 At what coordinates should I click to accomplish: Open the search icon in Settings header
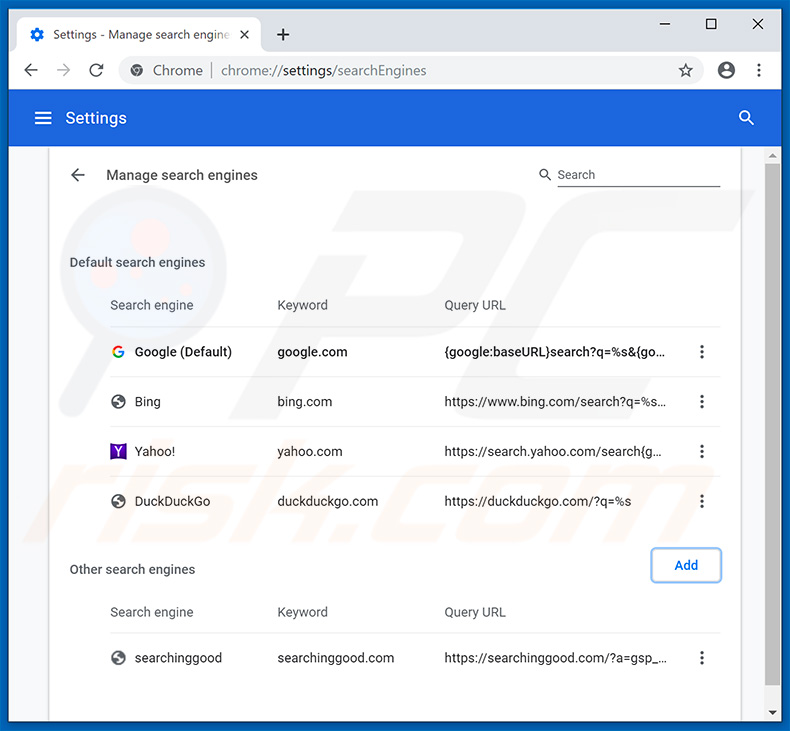746,118
